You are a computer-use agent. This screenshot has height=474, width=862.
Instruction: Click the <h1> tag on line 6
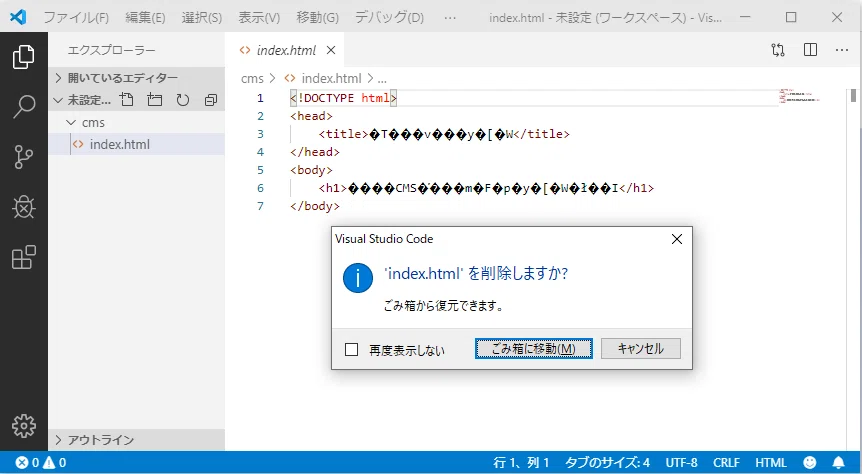tap(333, 188)
